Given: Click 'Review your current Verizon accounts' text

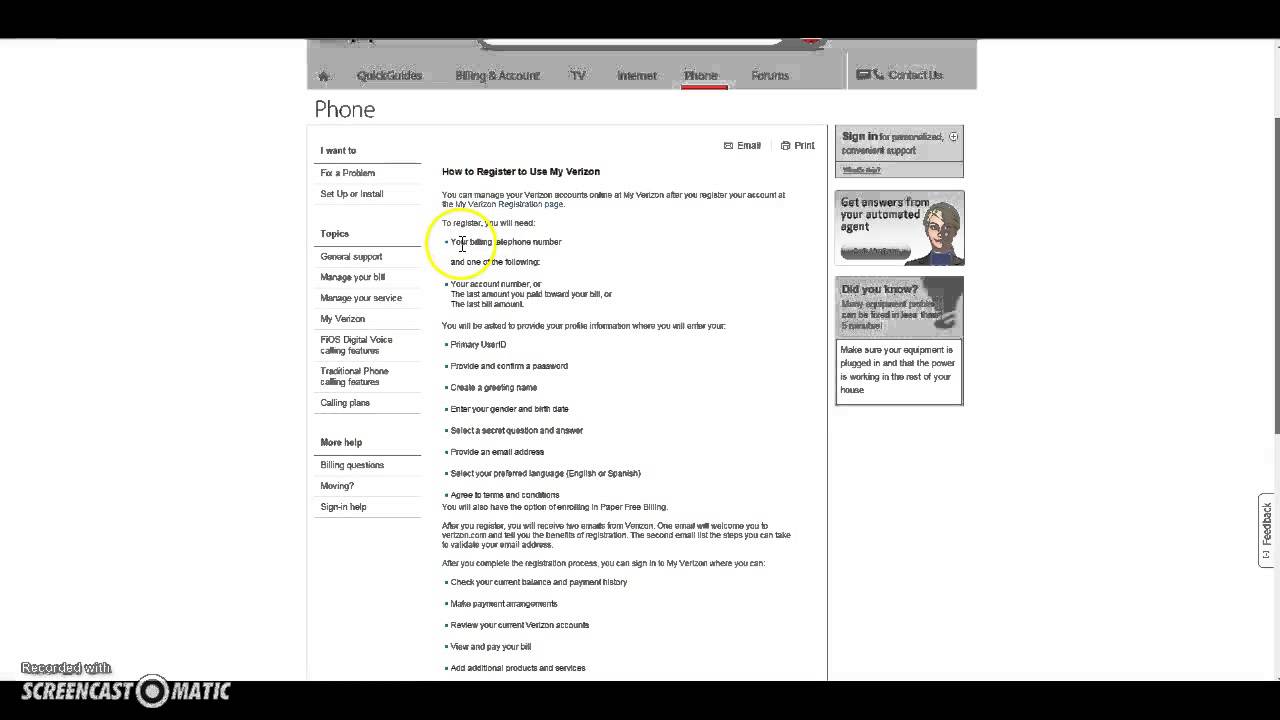Looking at the screenshot, I should (520, 625).
